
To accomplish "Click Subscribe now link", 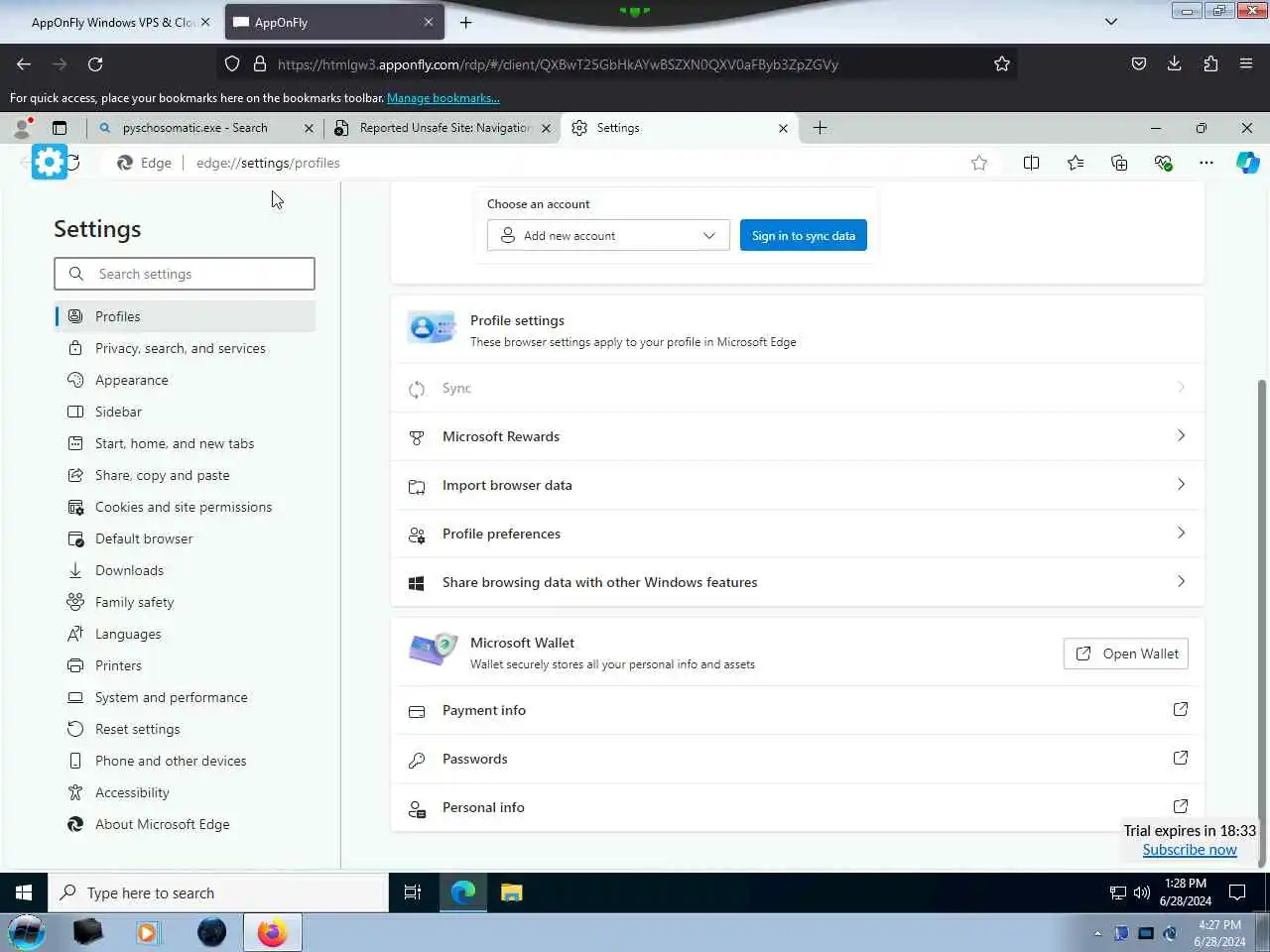I will pyautogui.click(x=1190, y=850).
